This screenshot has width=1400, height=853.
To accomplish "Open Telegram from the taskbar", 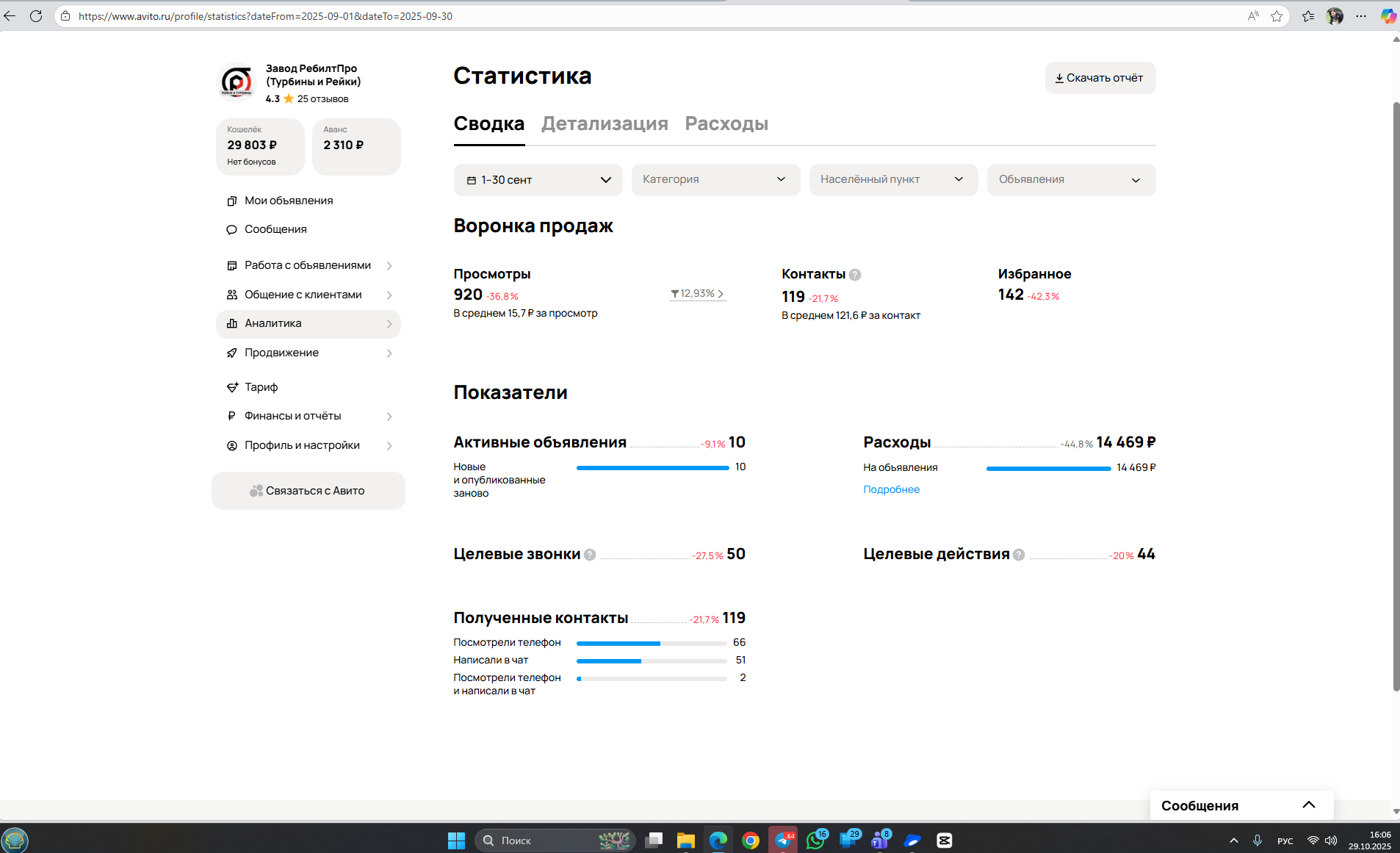I will [783, 841].
